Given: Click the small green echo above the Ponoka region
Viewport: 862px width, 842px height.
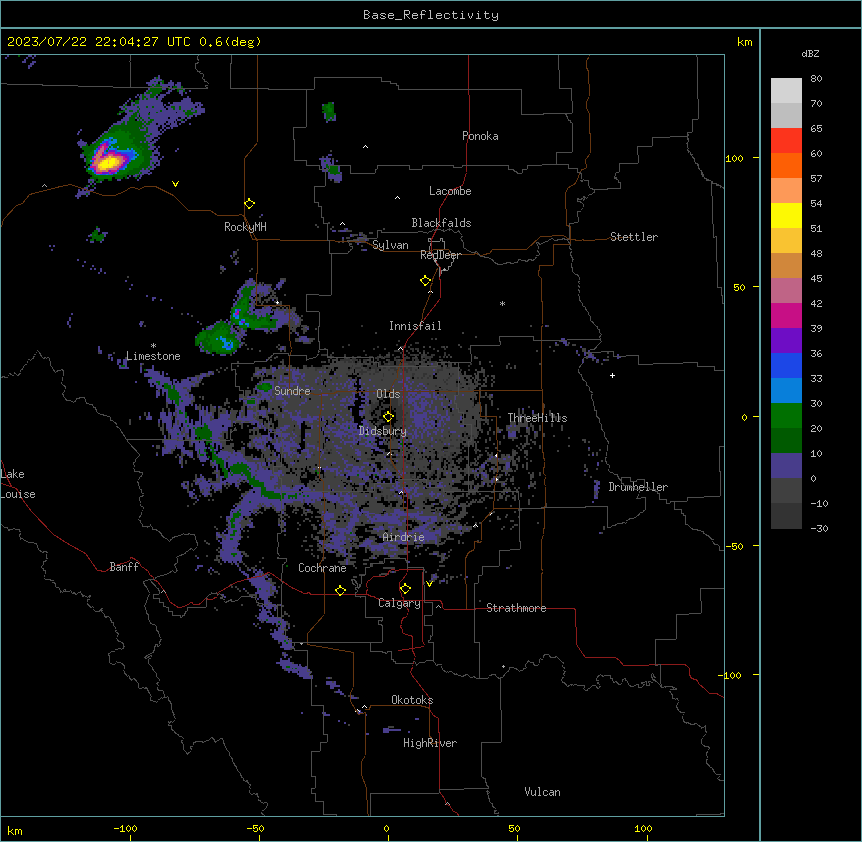Looking at the screenshot, I should pos(329,112).
